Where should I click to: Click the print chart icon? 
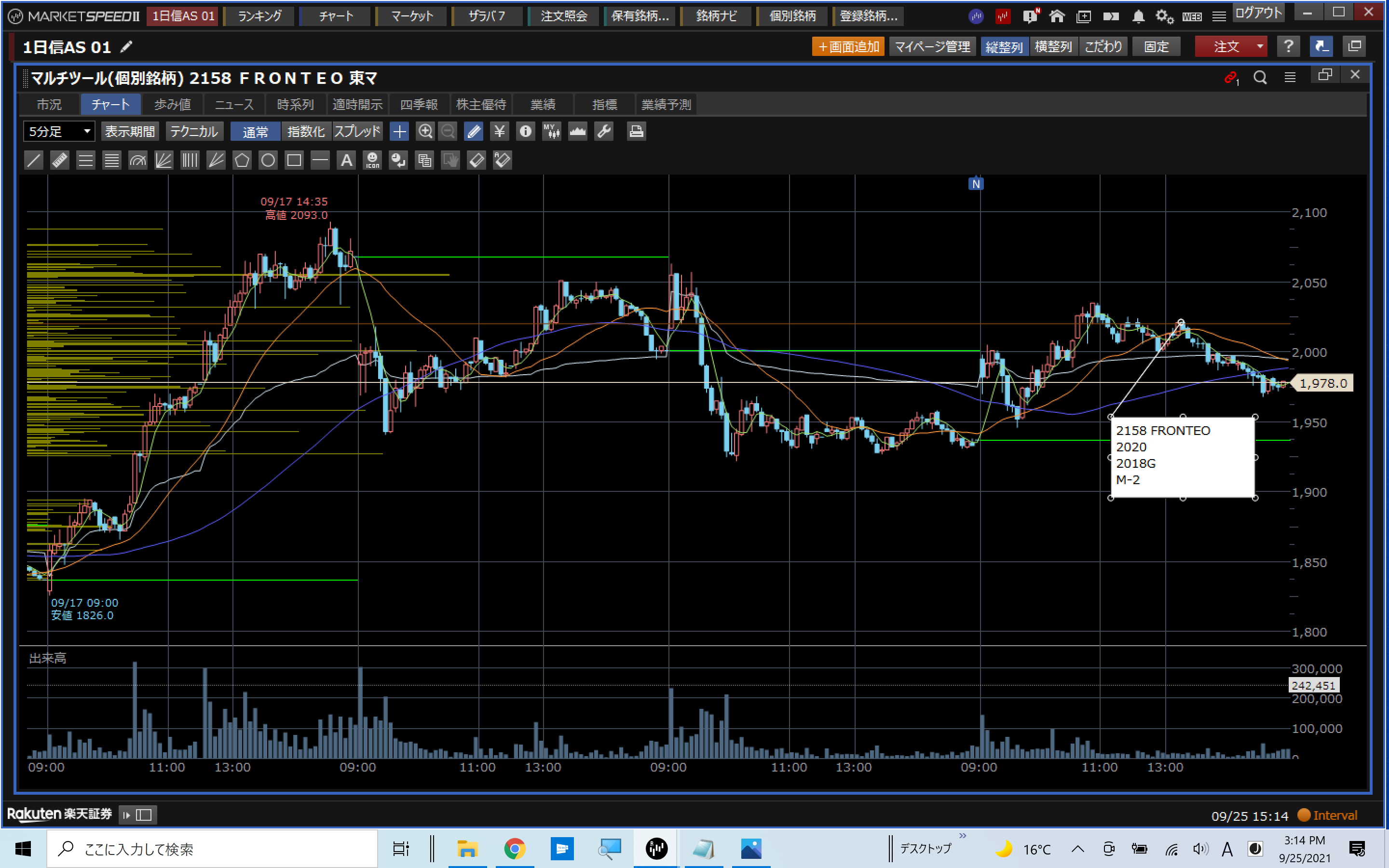coord(635,132)
